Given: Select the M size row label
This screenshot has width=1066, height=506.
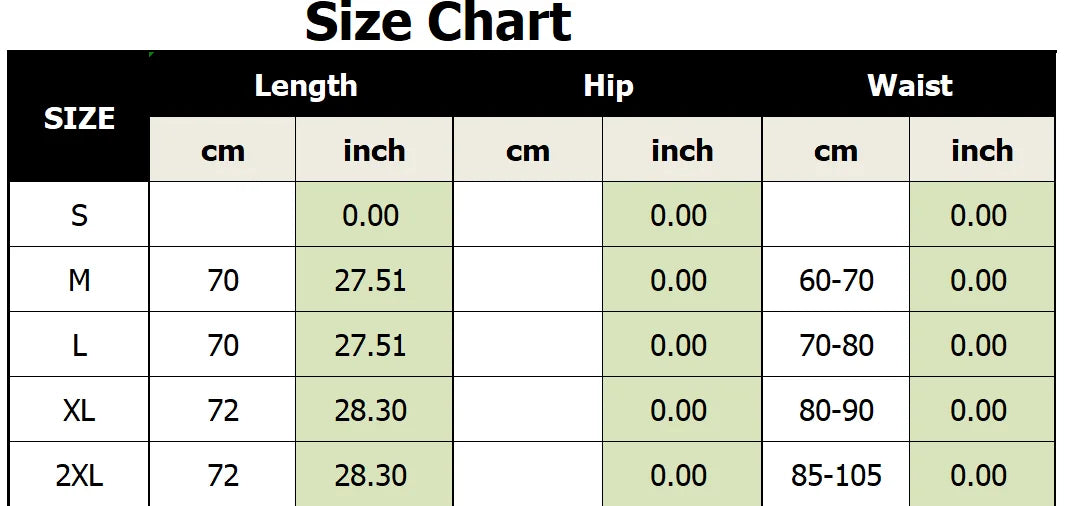Looking at the screenshot, I should point(79,280).
